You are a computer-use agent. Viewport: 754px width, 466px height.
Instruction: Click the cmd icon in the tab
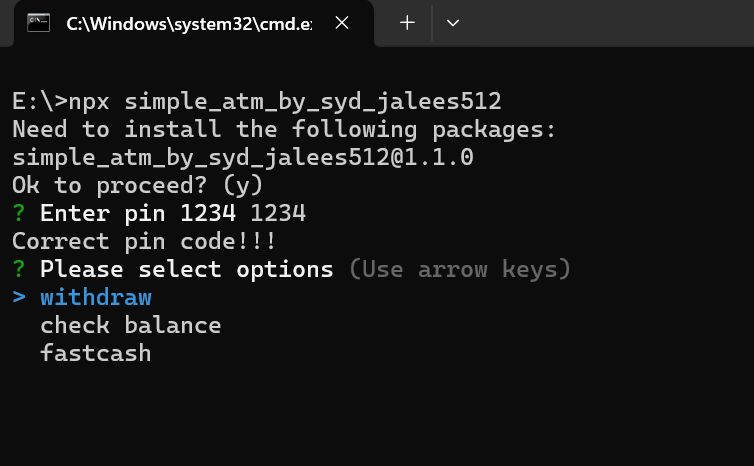38,23
